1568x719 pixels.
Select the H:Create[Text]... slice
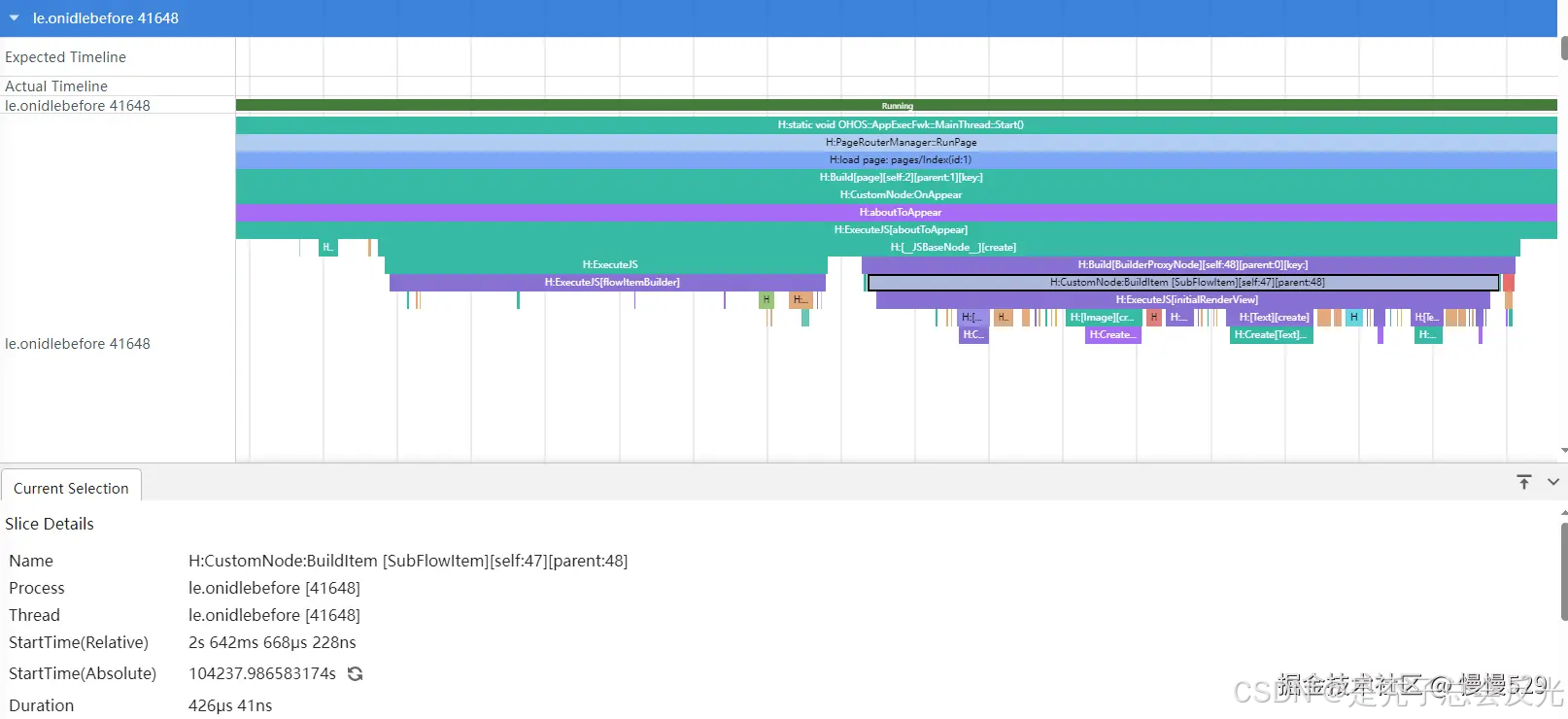point(1271,334)
